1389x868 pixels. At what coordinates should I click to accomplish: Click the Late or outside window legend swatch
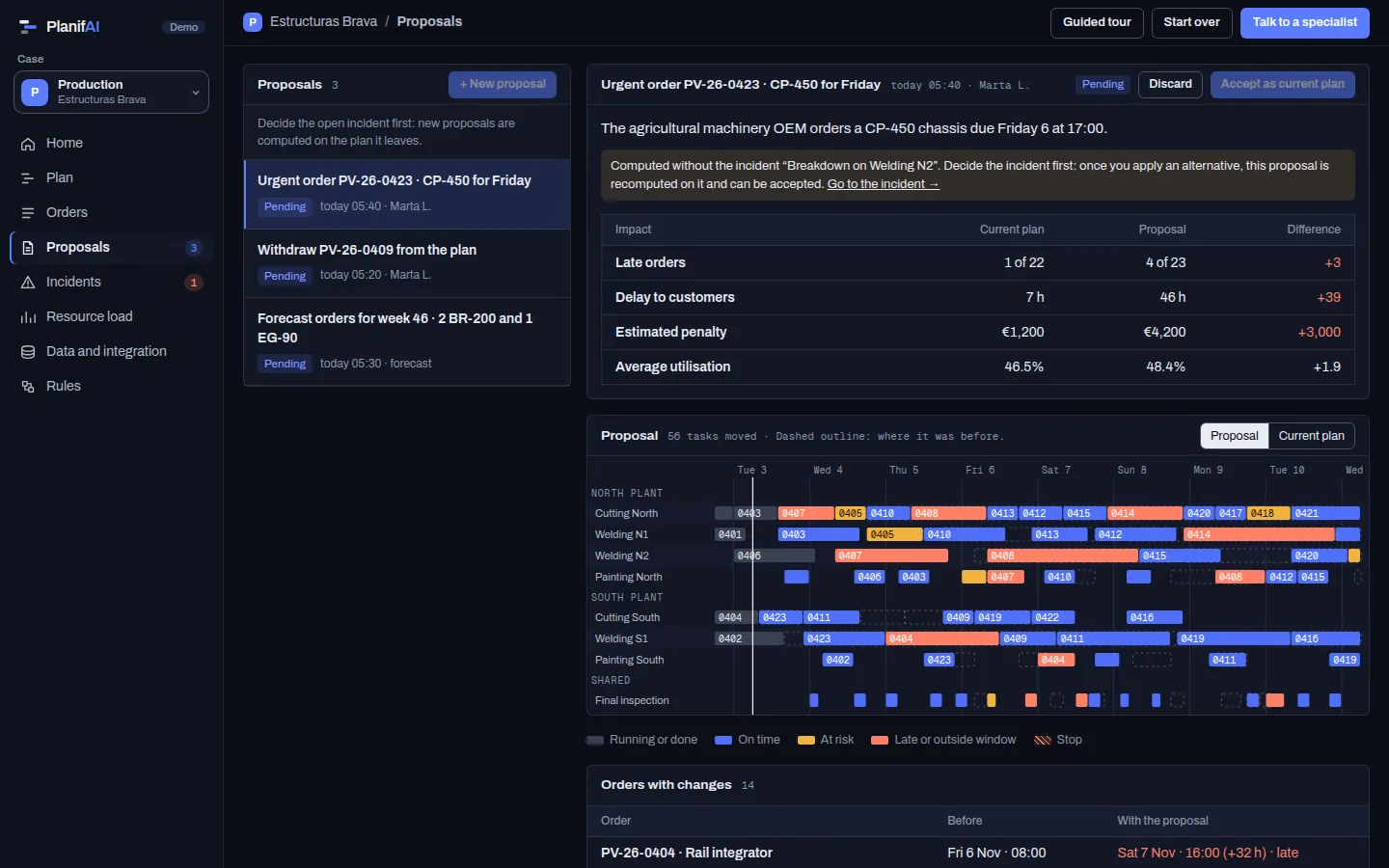tap(880, 741)
